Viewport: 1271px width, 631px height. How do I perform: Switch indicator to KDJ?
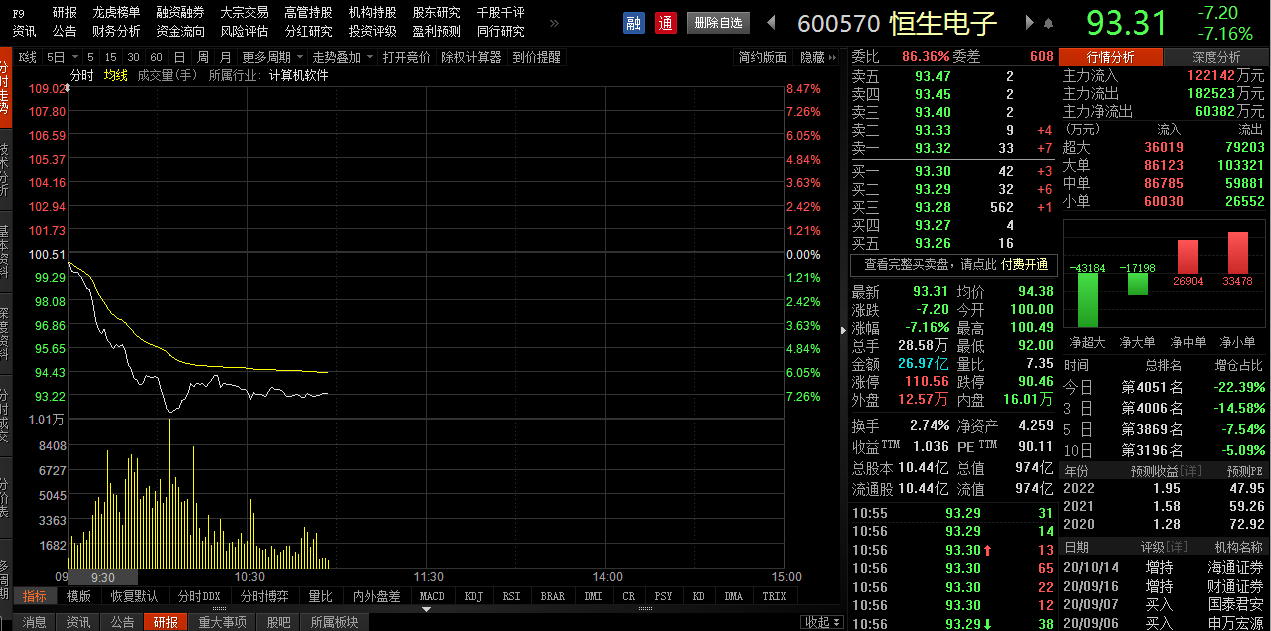click(474, 596)
